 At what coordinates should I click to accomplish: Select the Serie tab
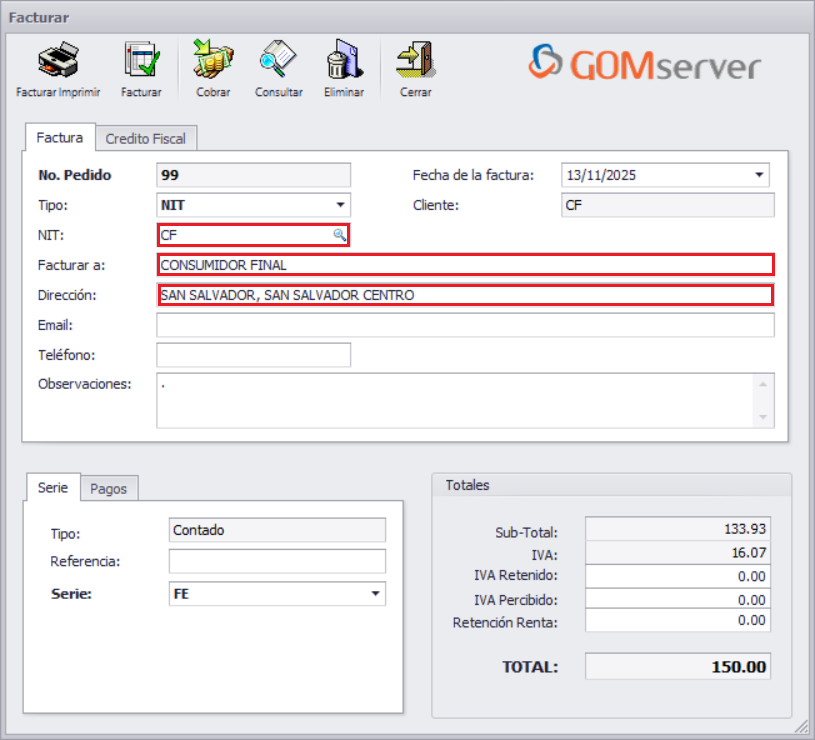52,488
